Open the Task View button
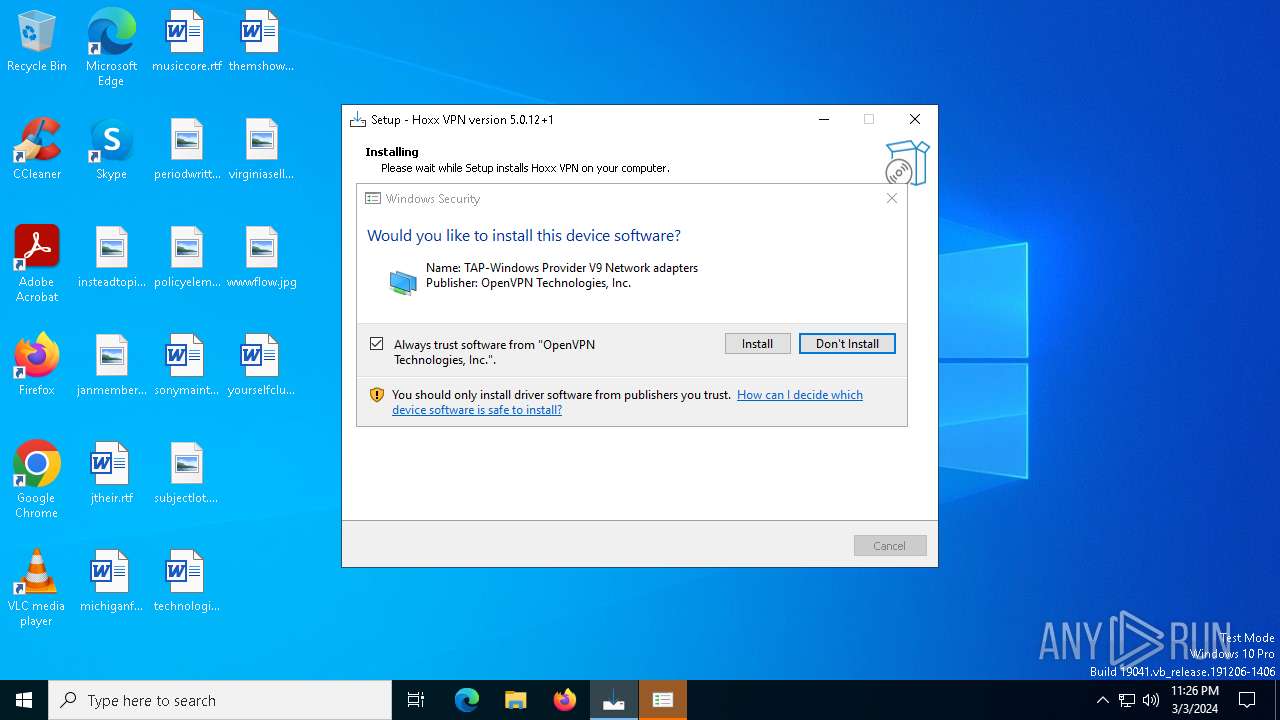Viewport: 1280px width, 720px height. [x=416, y=700]
